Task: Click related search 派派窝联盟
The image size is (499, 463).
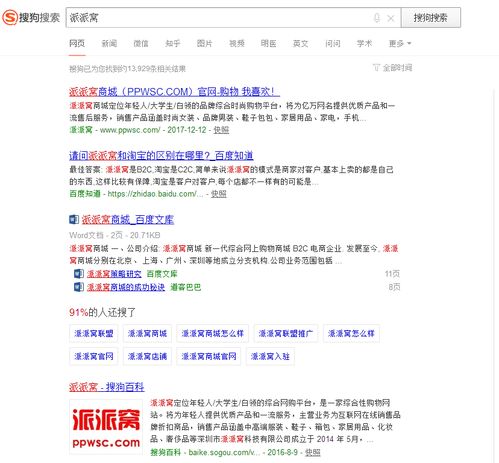Action: pos(94,333)
